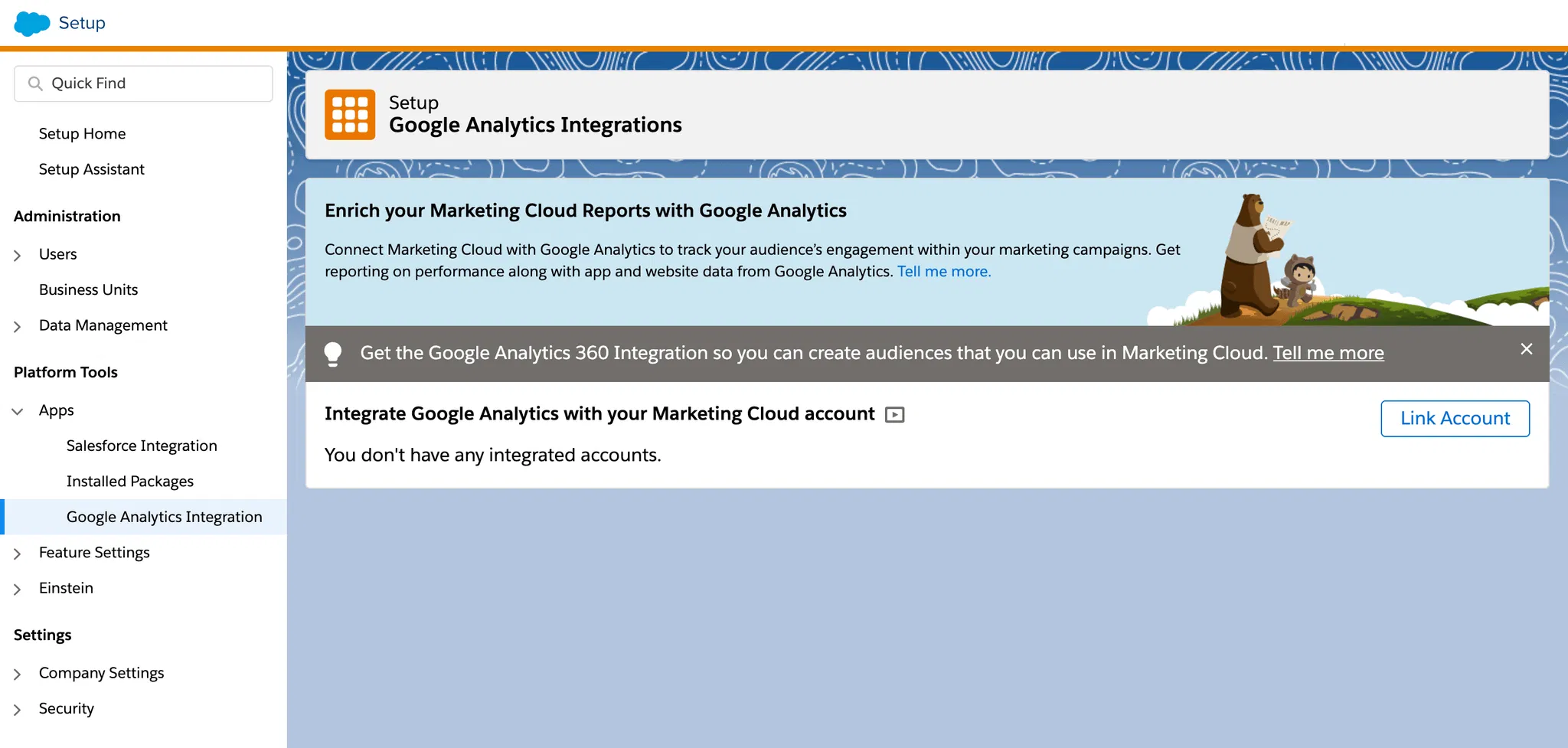1568x748 pixels.
Task: Open the blue 'Tell me more.' link
Action: [943, 272]
